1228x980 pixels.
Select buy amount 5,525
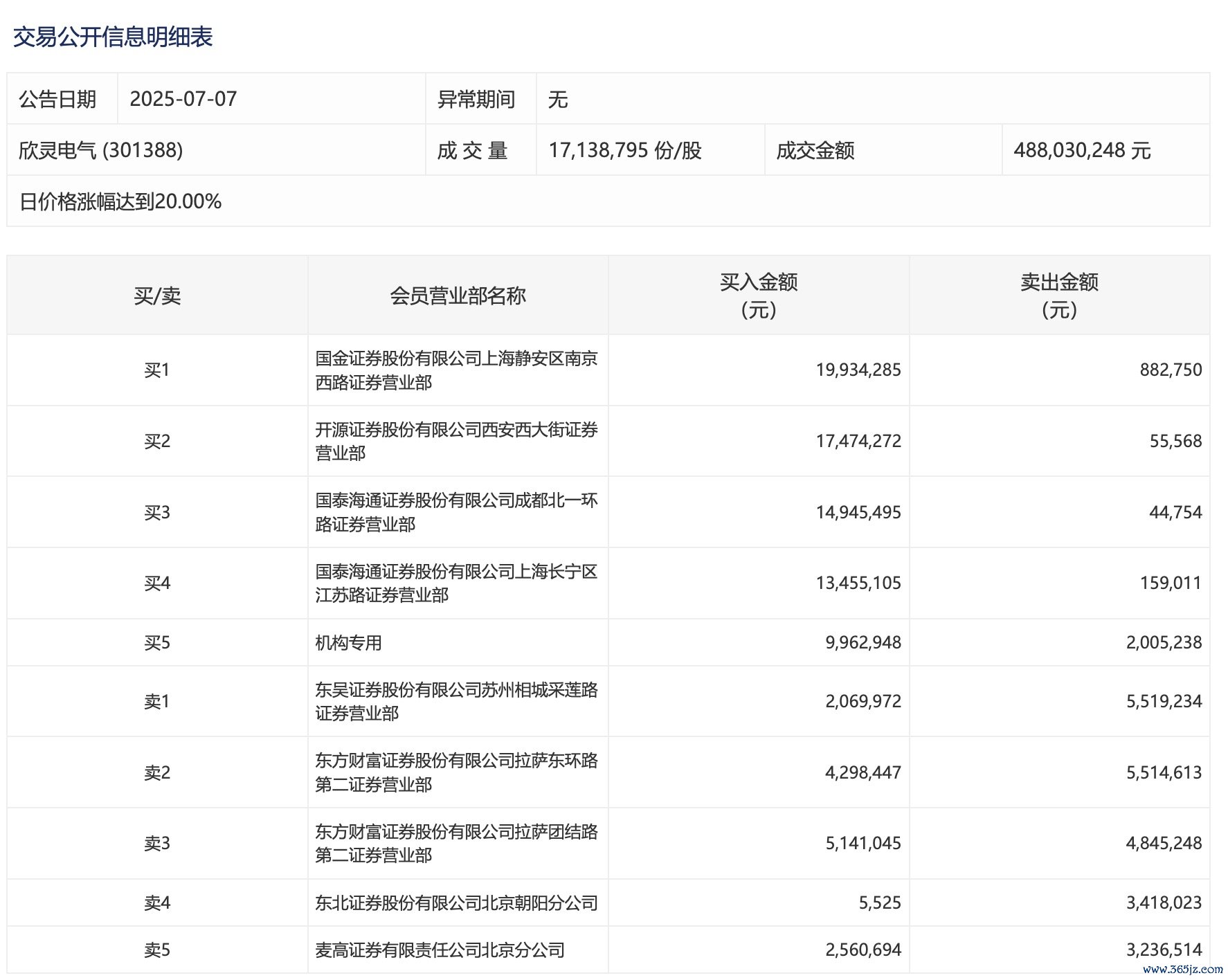[x=880, y=903]
